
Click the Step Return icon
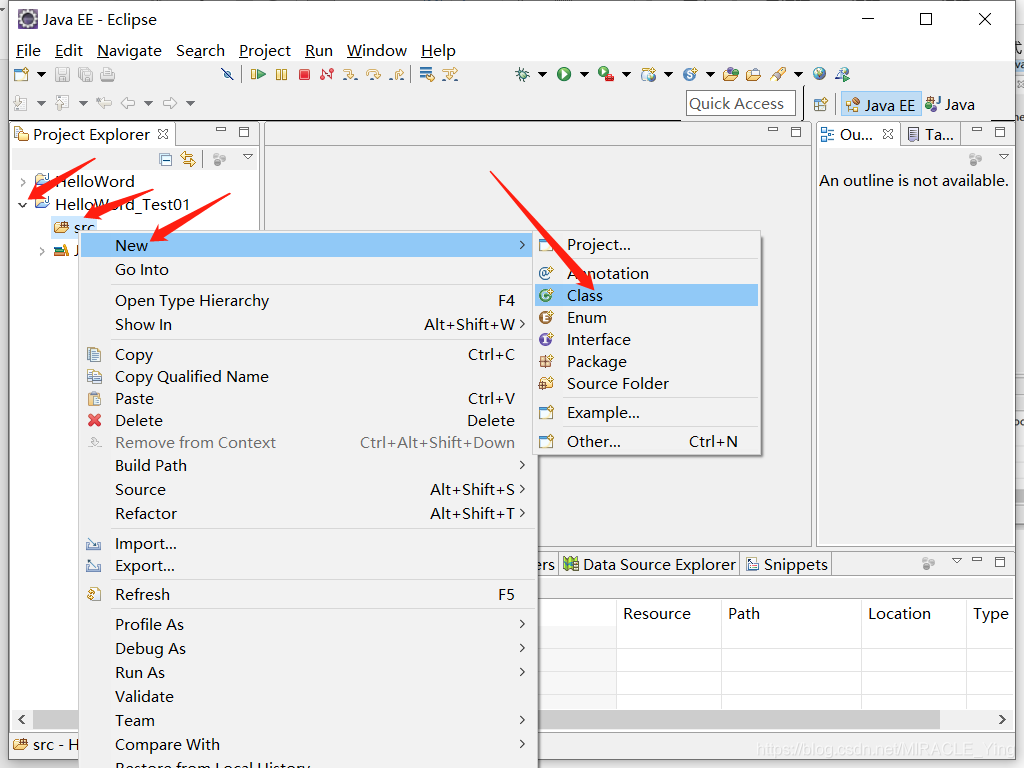click(x=397, y=74)
